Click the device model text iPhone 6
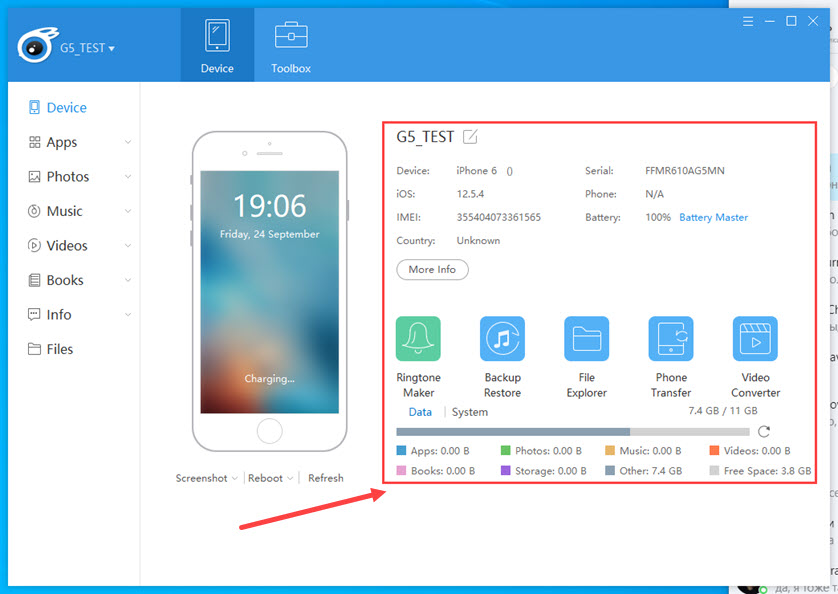Screen dimensions: 838x594 click(477, 171)
